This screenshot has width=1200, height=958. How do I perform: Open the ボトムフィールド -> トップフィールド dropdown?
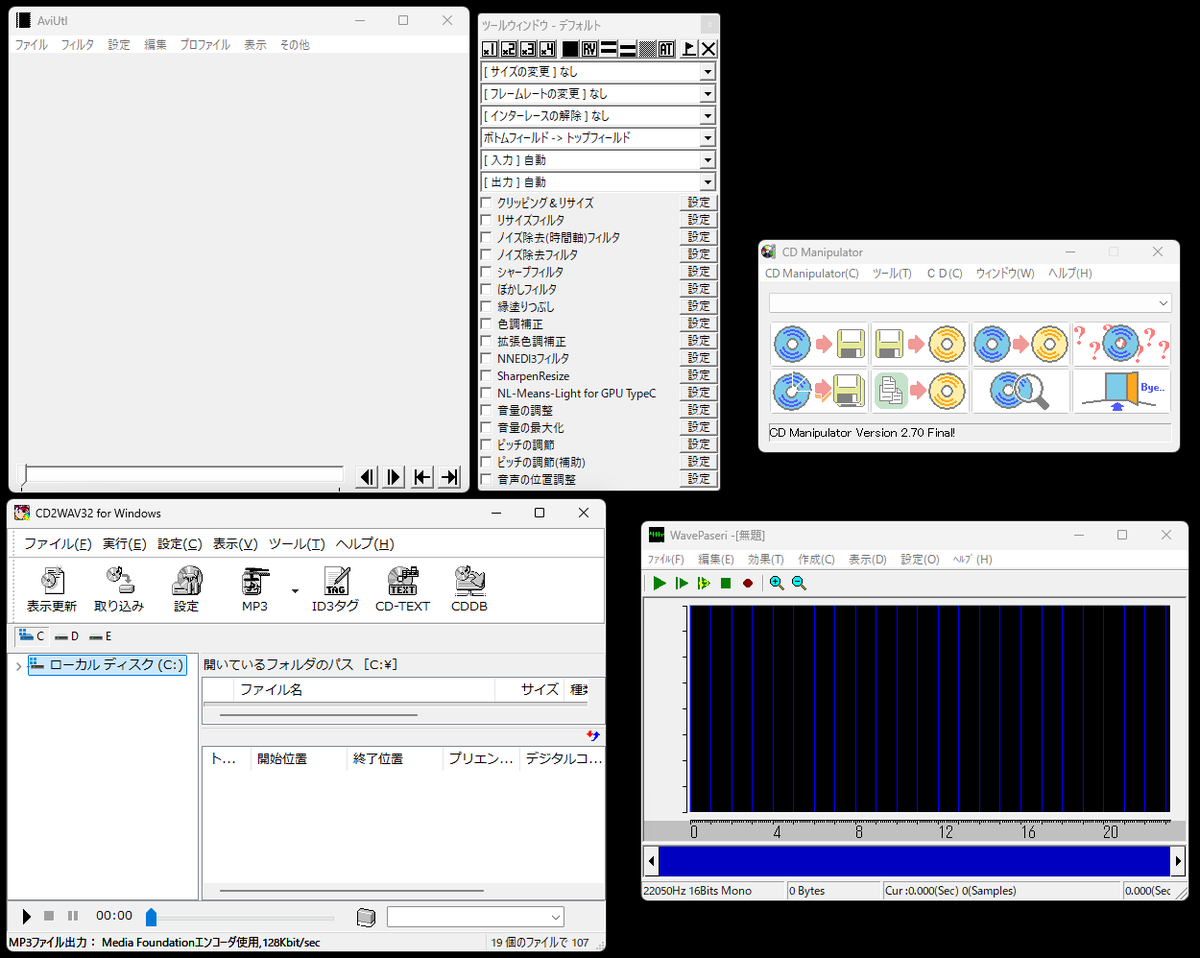coord(598,138)
